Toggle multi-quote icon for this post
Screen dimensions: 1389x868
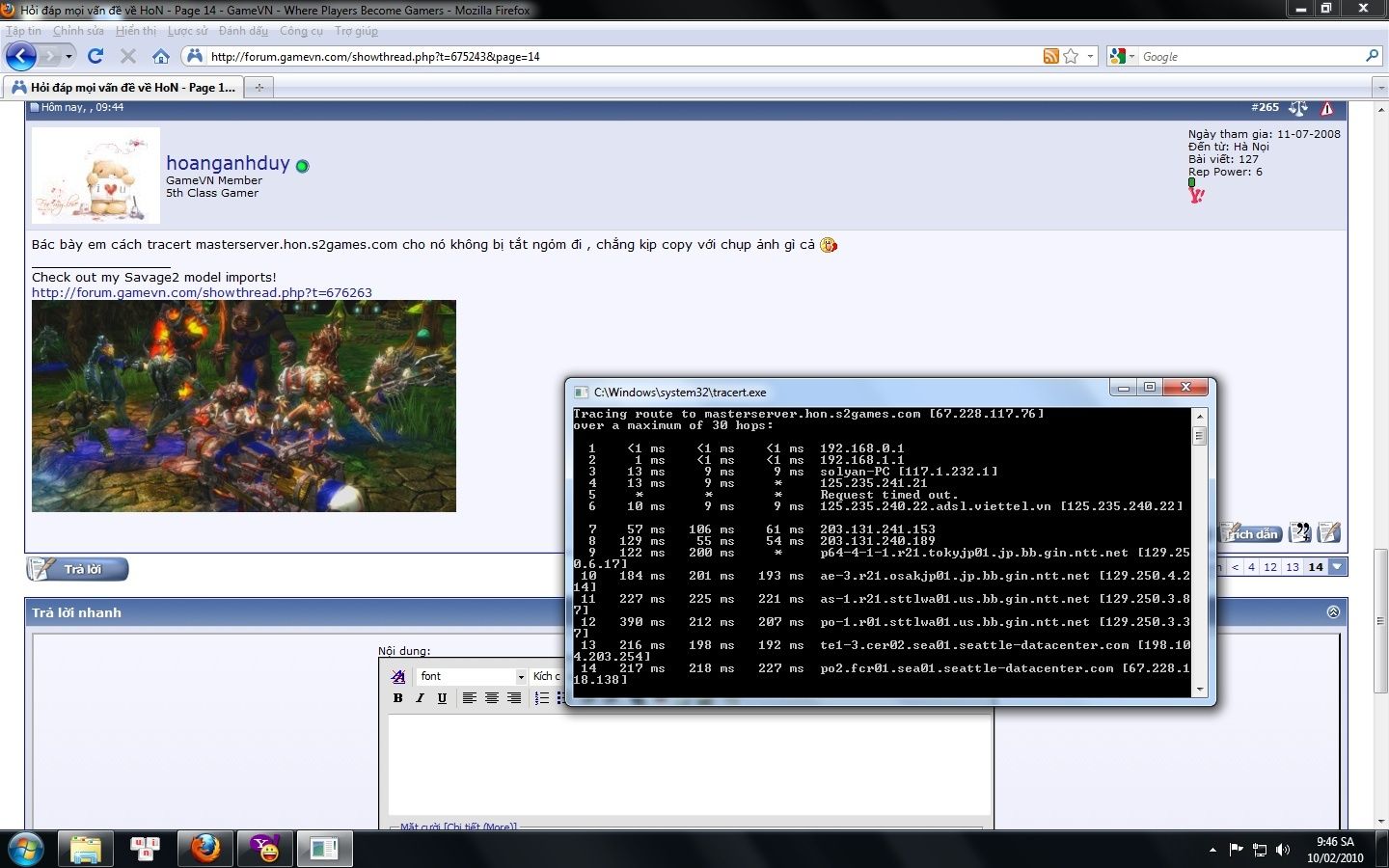coord(1299,532)
